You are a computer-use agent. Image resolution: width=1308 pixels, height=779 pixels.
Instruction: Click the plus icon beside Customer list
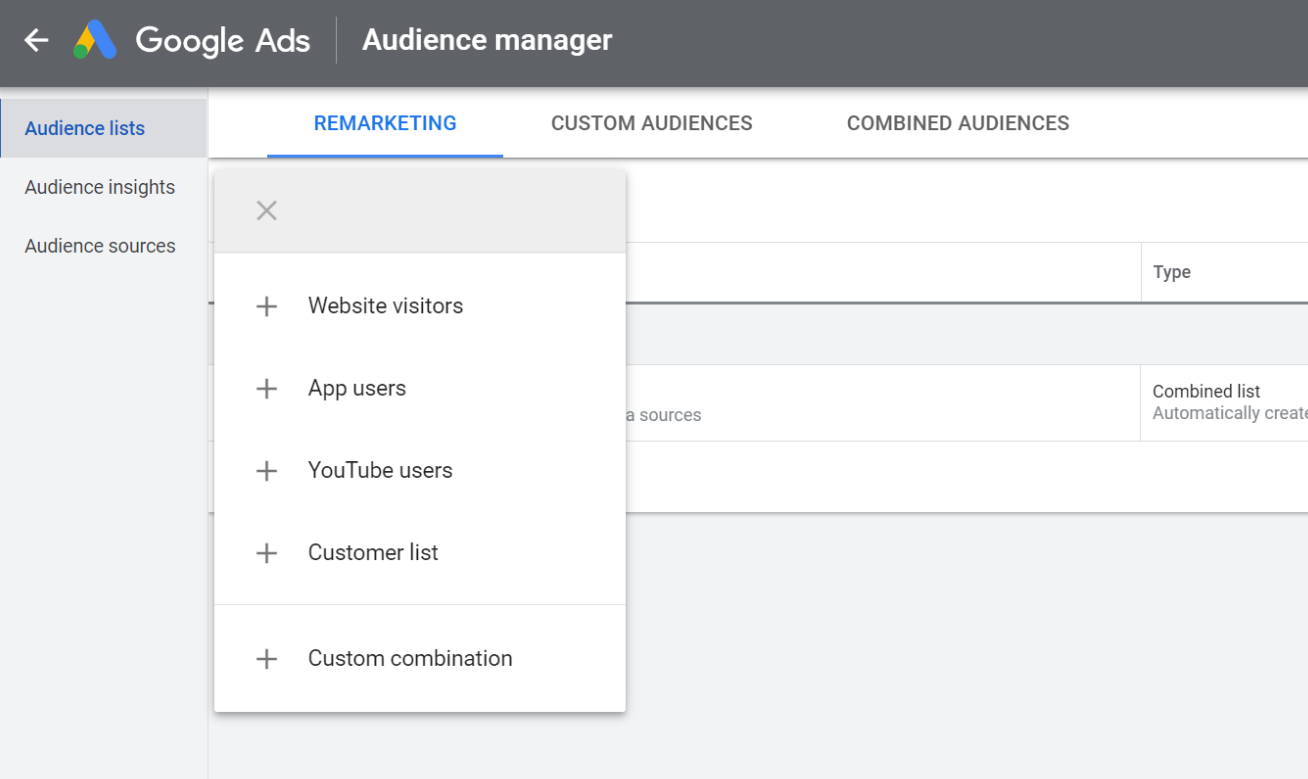pos(266,552)
